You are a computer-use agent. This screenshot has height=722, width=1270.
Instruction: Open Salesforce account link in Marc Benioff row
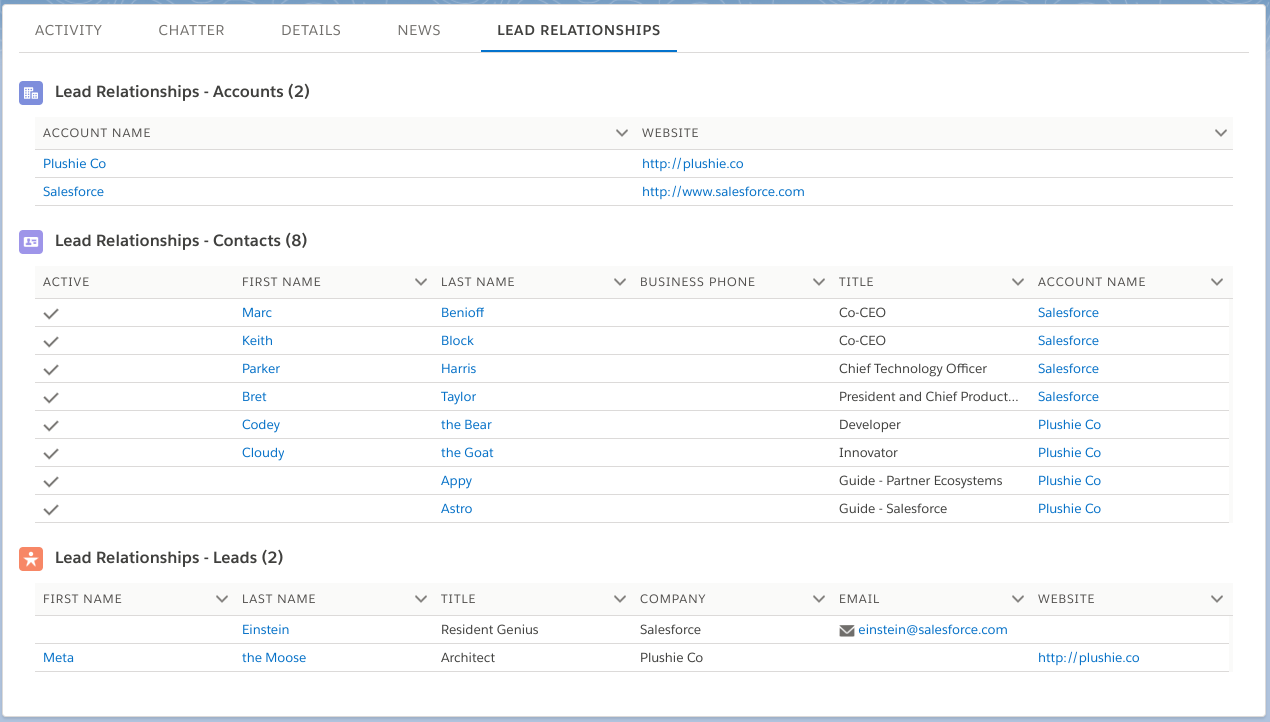click(1068, 313)
